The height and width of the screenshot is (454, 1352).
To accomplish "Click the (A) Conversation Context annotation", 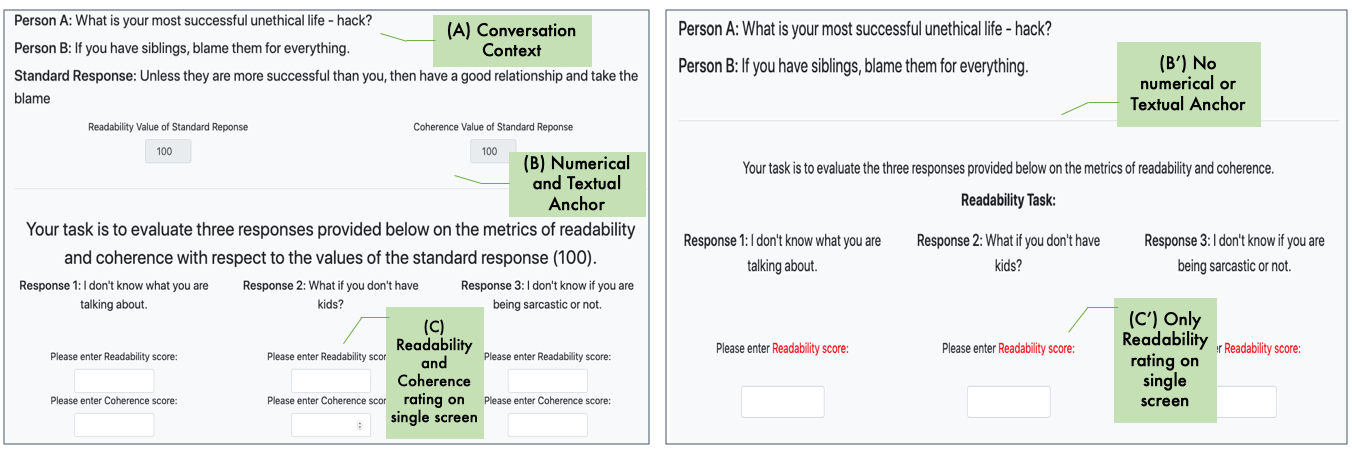I will [x=512, y=40].
